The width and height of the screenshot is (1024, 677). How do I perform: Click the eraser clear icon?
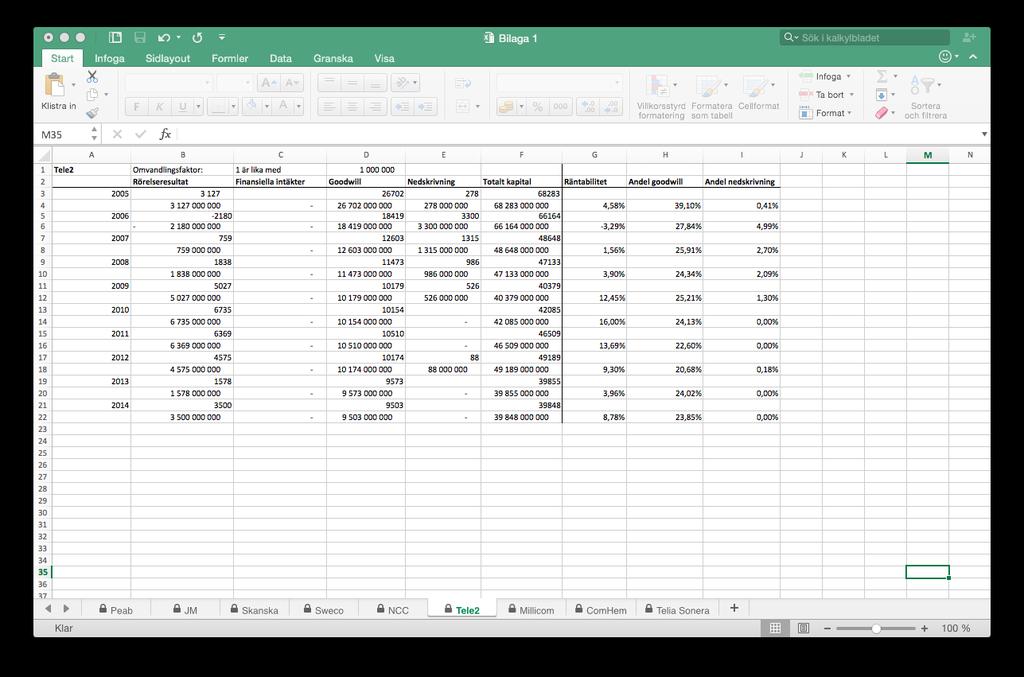[882, 113]
